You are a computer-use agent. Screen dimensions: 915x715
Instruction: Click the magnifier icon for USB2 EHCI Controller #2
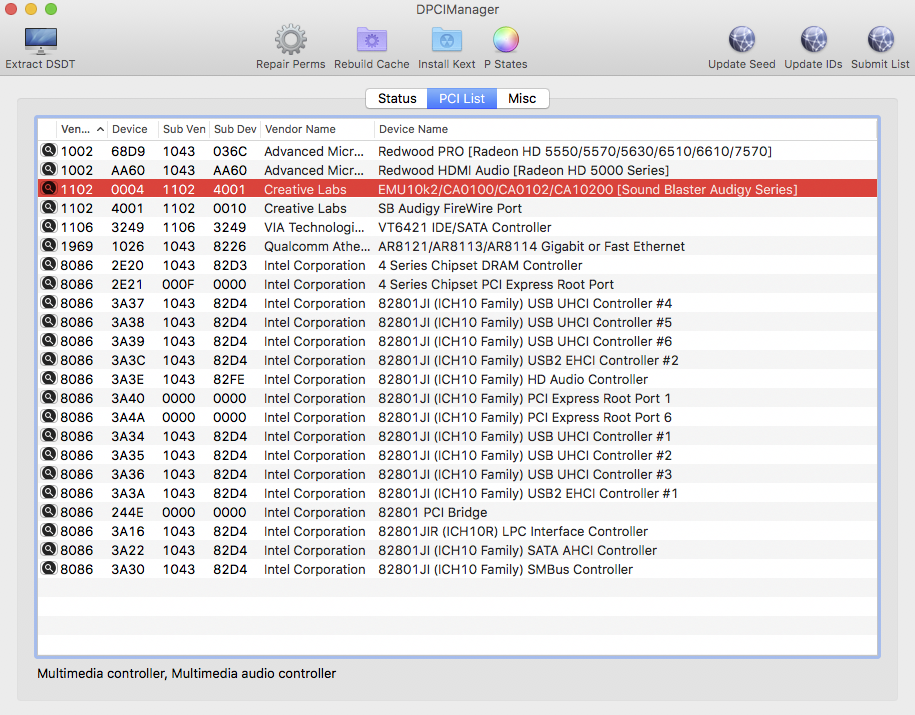point(49,359)
